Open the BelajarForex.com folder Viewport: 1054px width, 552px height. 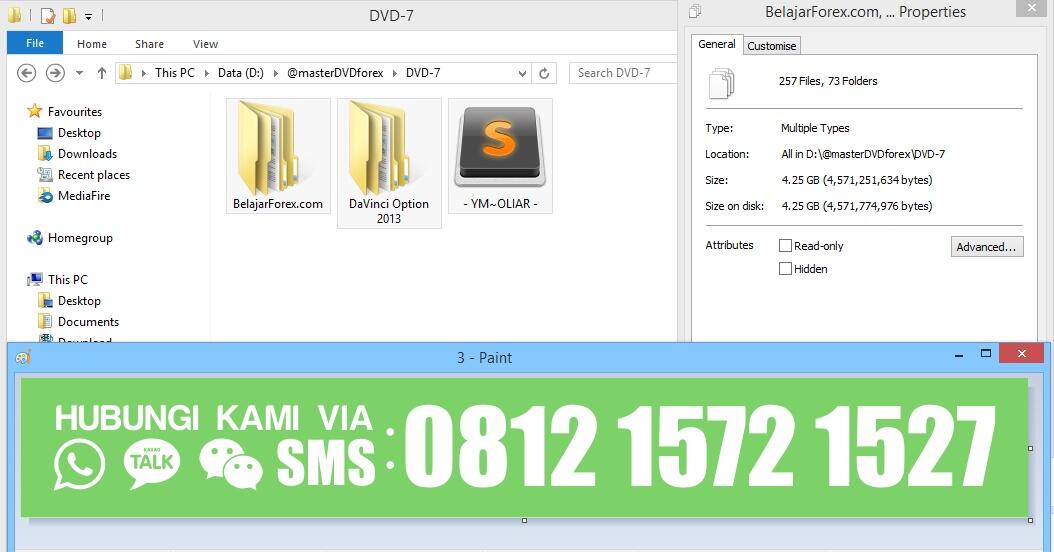tap(278, 156)
